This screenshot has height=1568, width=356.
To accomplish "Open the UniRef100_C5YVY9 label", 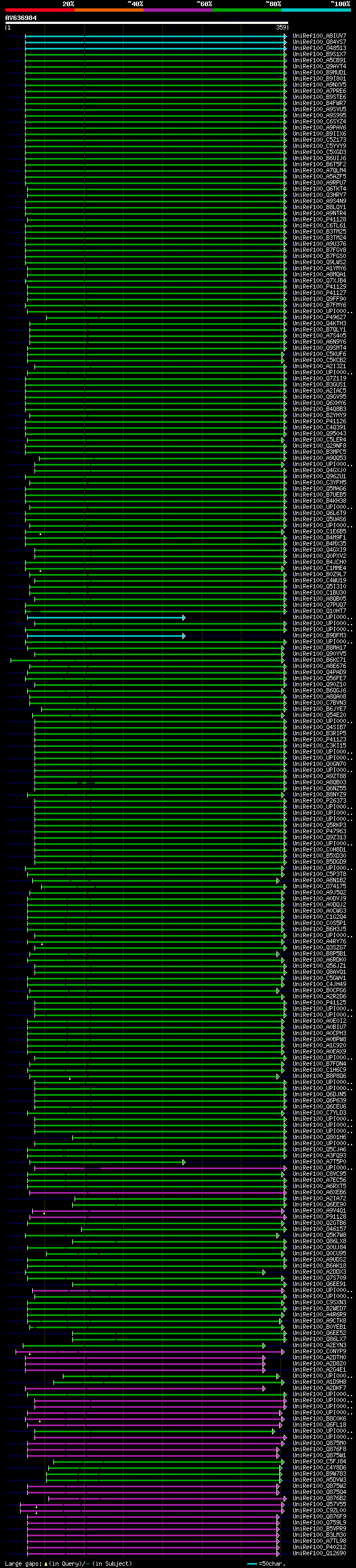I will click(x=319, y=146).
